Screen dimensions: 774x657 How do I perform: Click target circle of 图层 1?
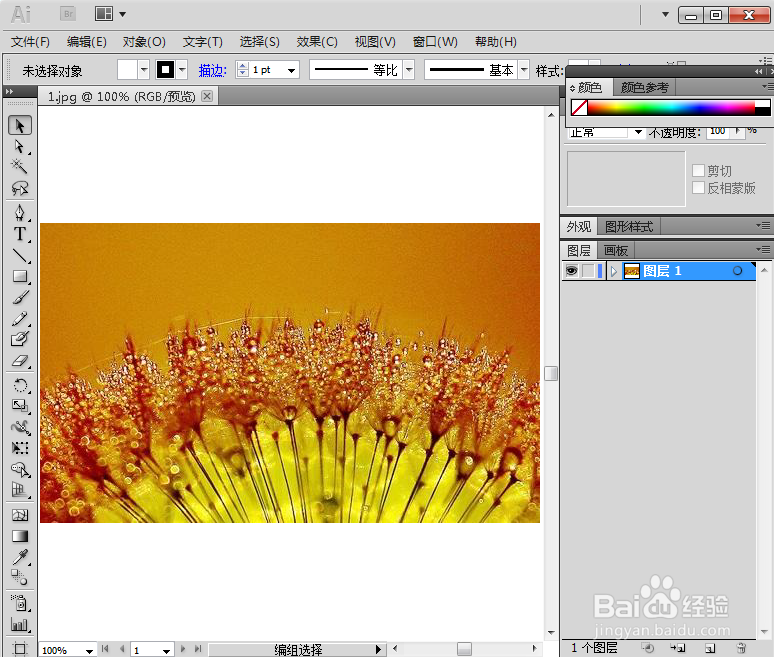[x=737, y=271]
